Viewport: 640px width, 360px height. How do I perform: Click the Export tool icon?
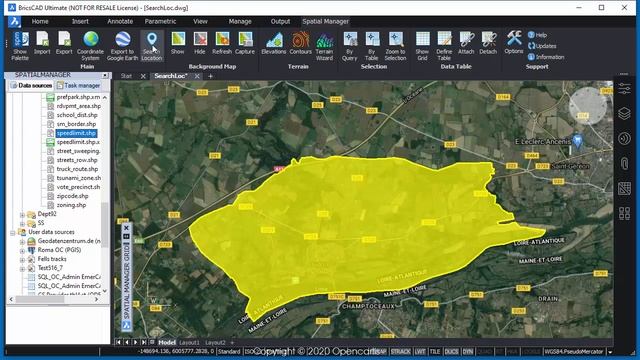pos(64,40)
